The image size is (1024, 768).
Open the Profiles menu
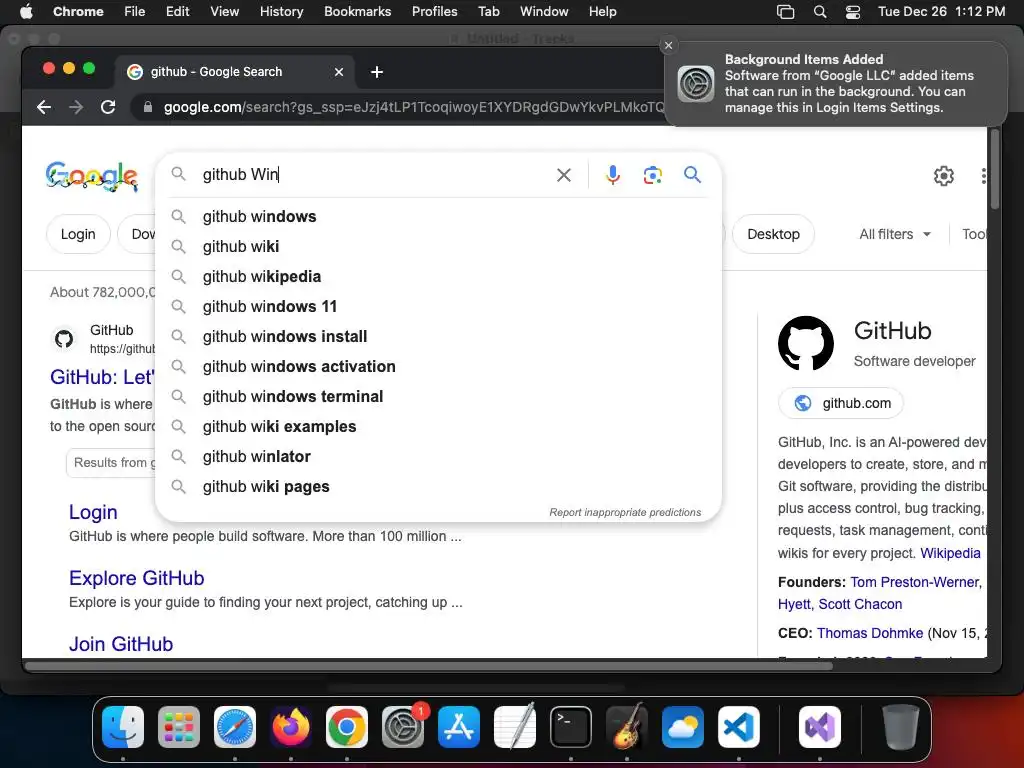click(434, 11)
